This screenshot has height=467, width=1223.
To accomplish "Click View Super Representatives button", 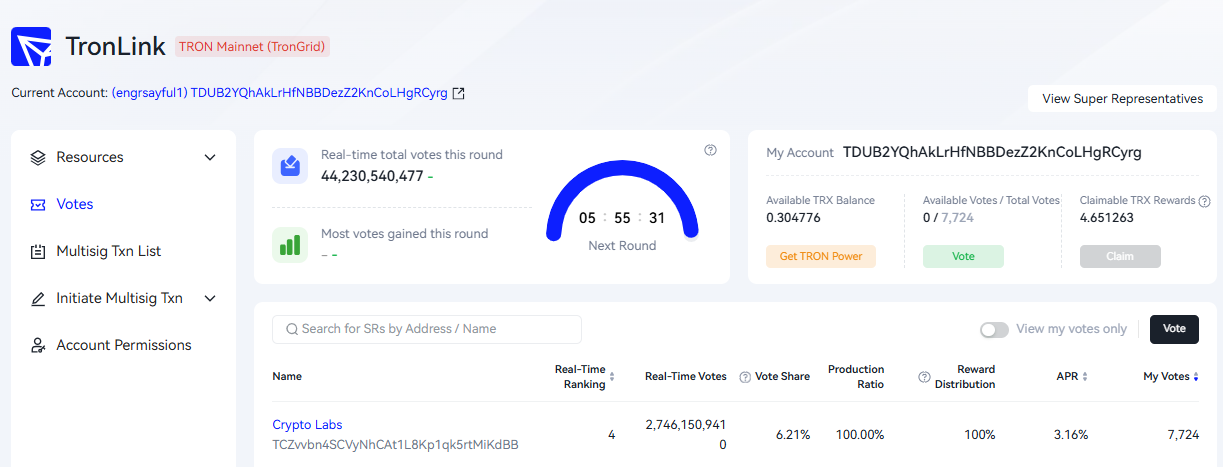I will [1122, 99].
